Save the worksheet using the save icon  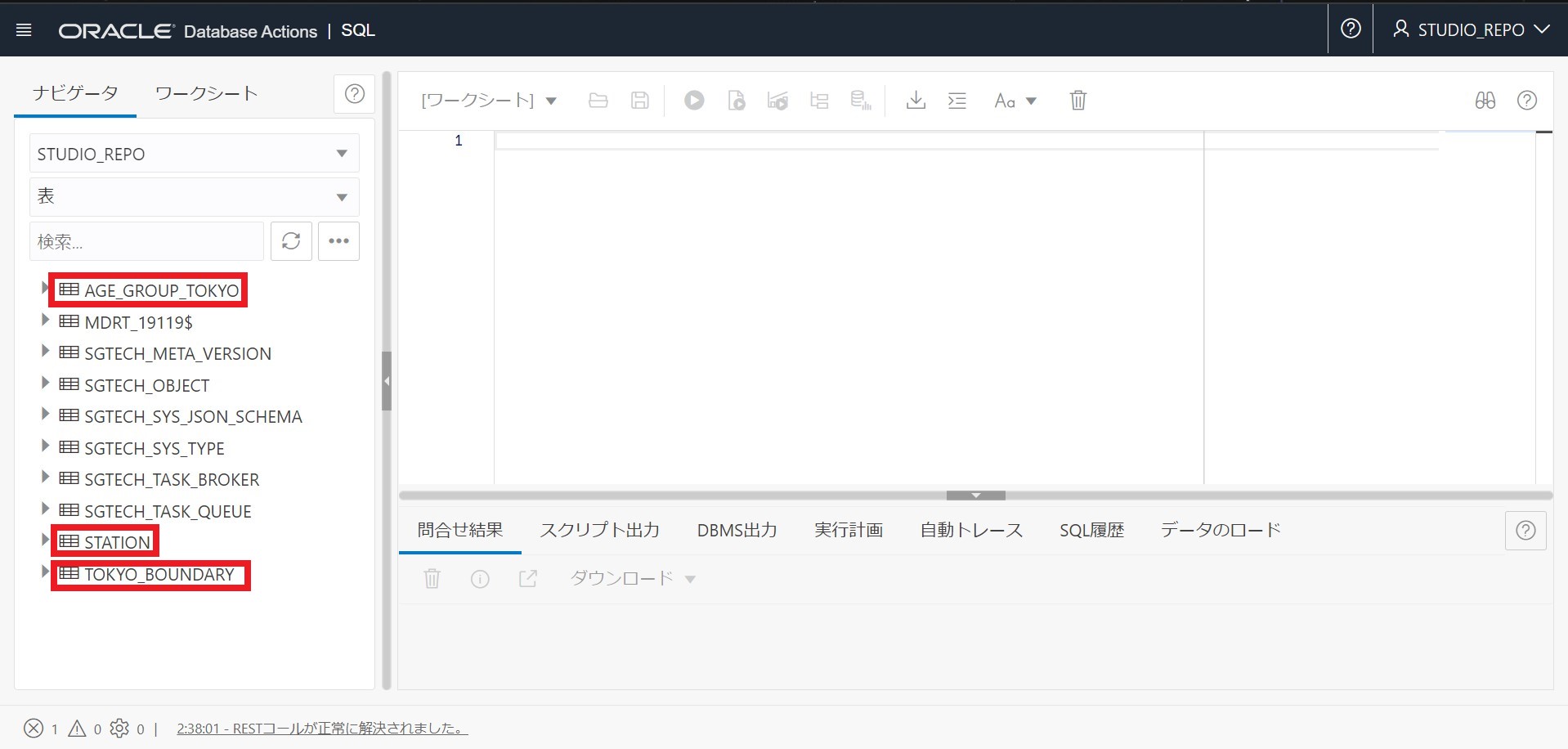point(640,100)
